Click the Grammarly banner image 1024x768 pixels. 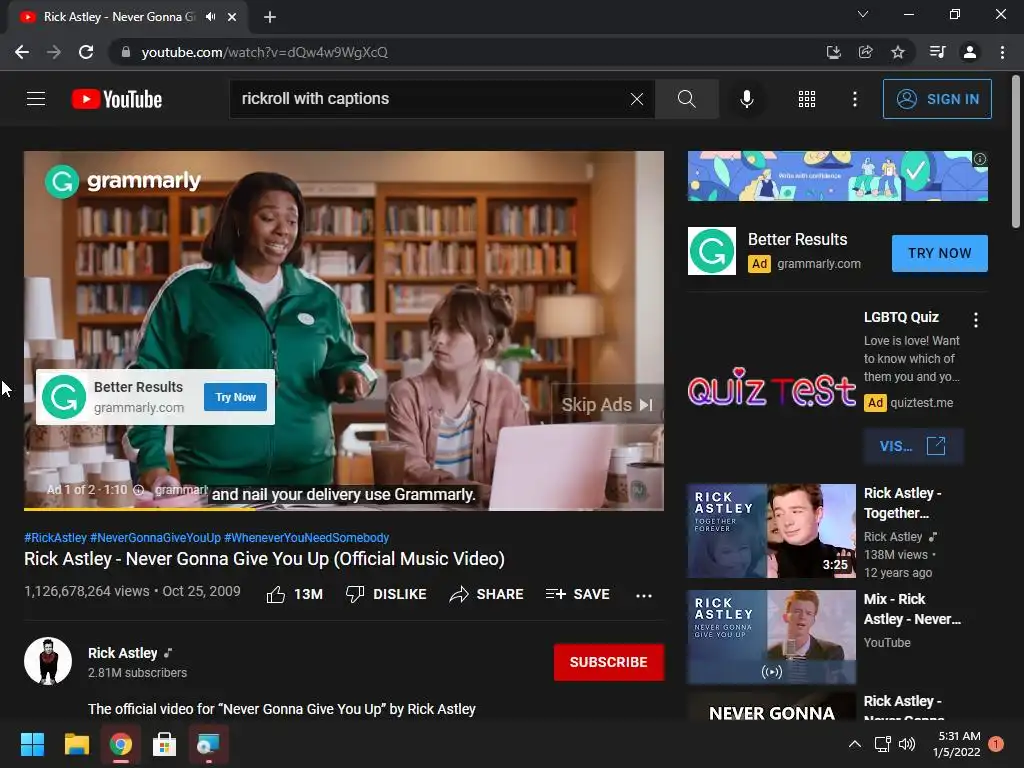click(837, 176)
